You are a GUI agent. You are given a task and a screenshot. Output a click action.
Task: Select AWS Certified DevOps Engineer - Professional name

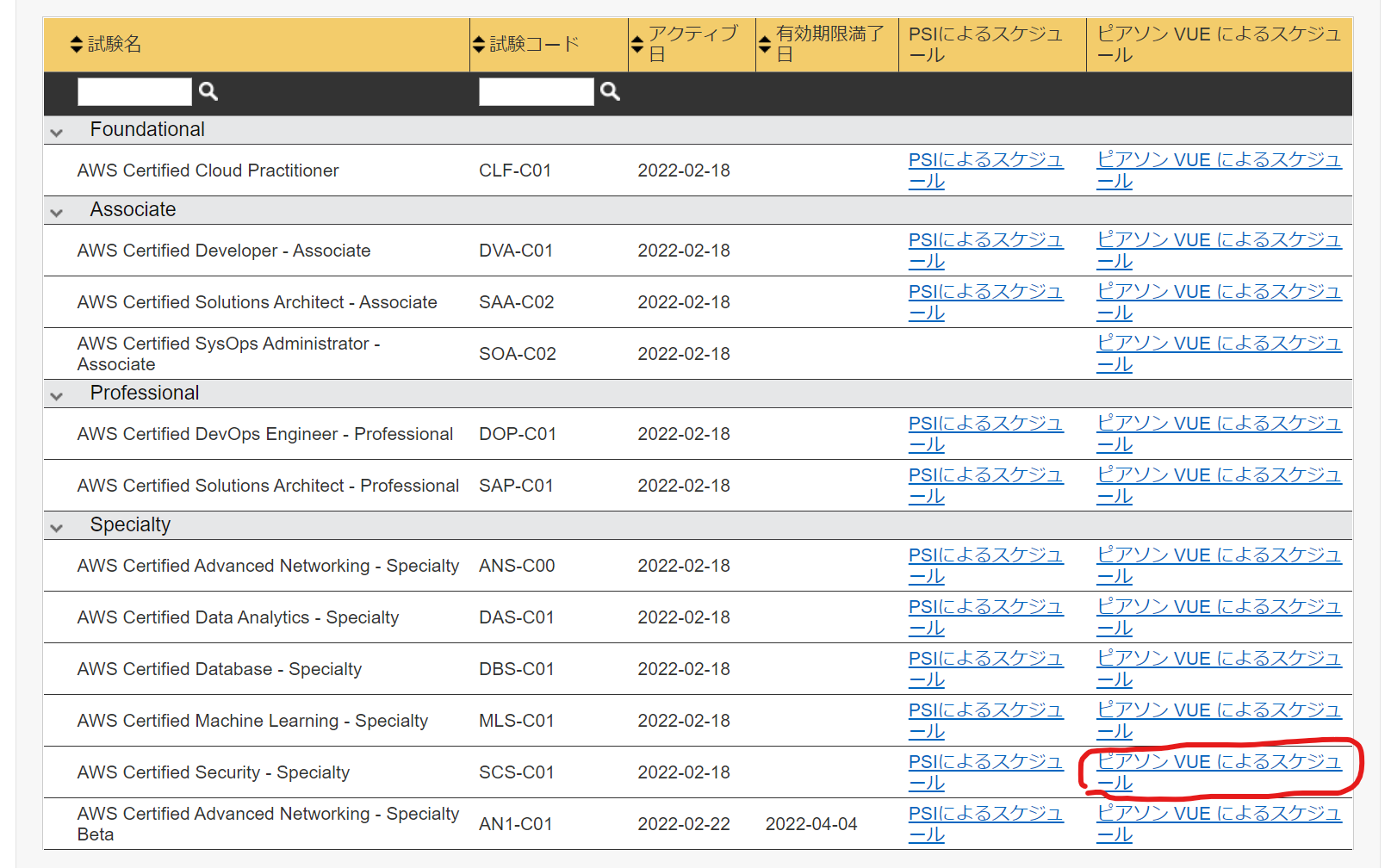coord(265,434)
